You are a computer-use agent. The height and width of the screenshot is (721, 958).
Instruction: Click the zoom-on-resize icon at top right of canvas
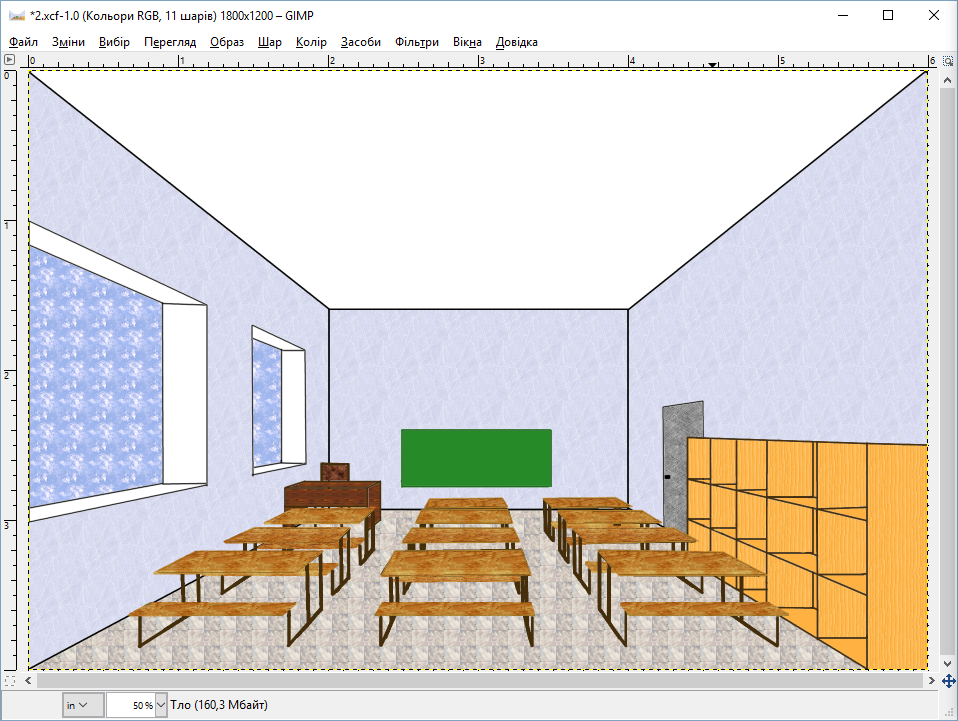(x=948, y=60)
